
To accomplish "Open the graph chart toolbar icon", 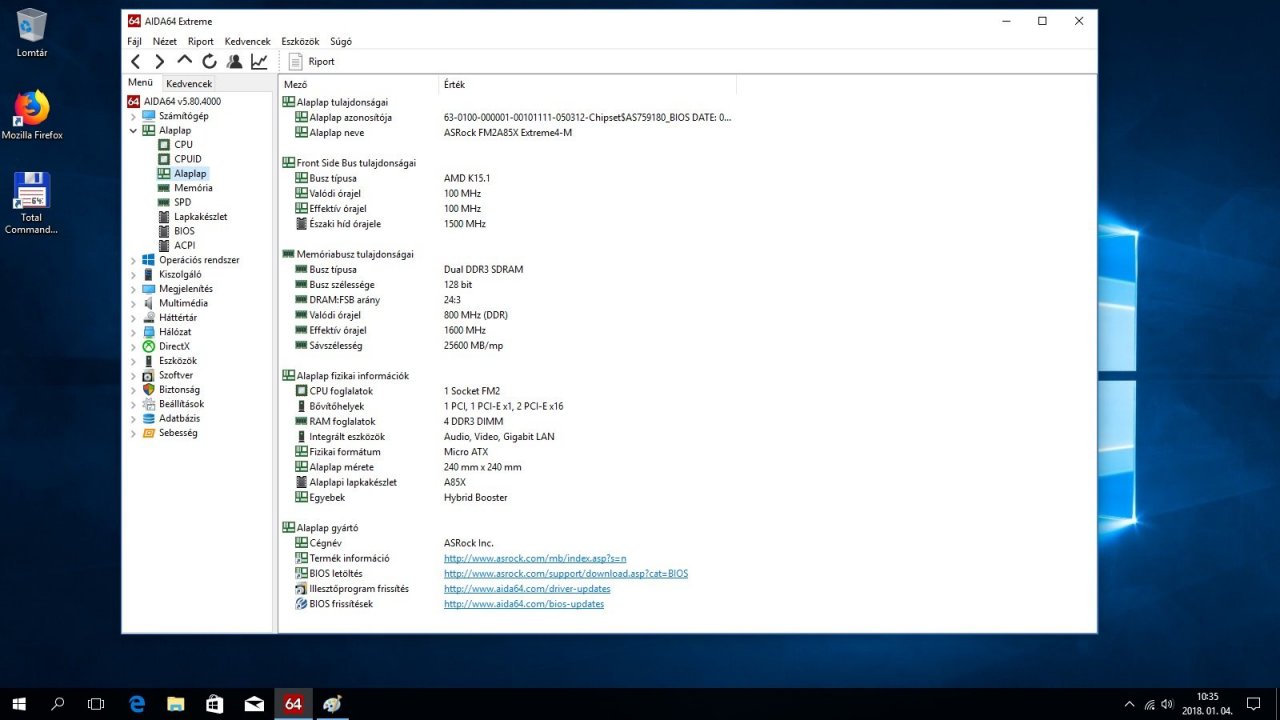I will [x=259, y=62].
